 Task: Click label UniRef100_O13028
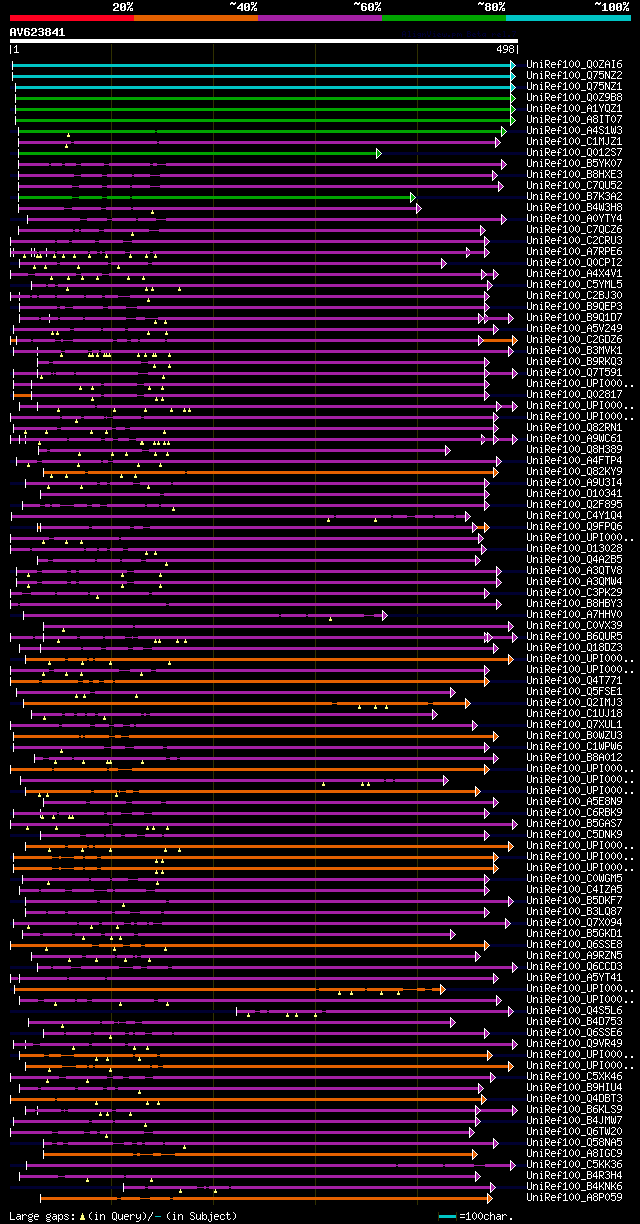574,548
